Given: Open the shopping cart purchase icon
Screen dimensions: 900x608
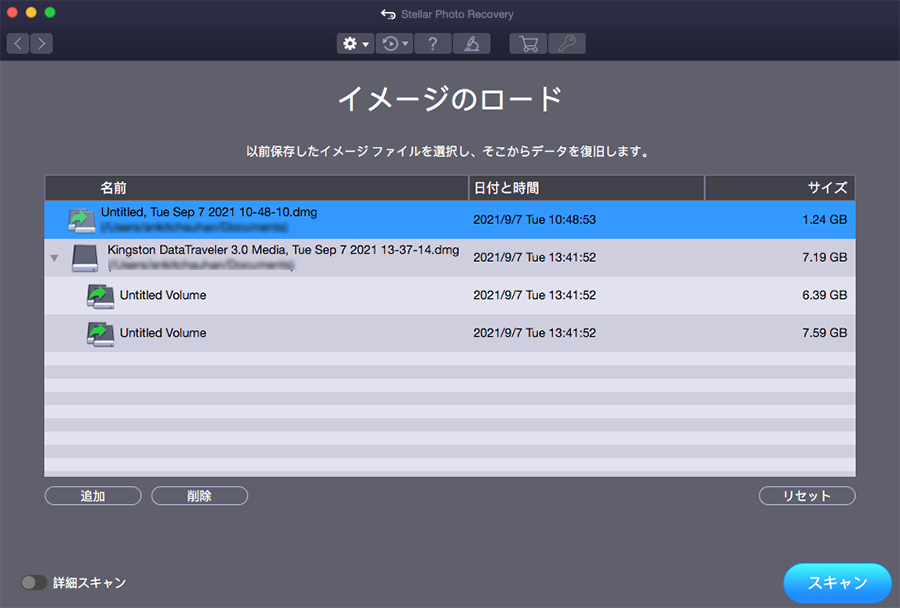Looking at the screenshot, I should (x=528, y=44).
